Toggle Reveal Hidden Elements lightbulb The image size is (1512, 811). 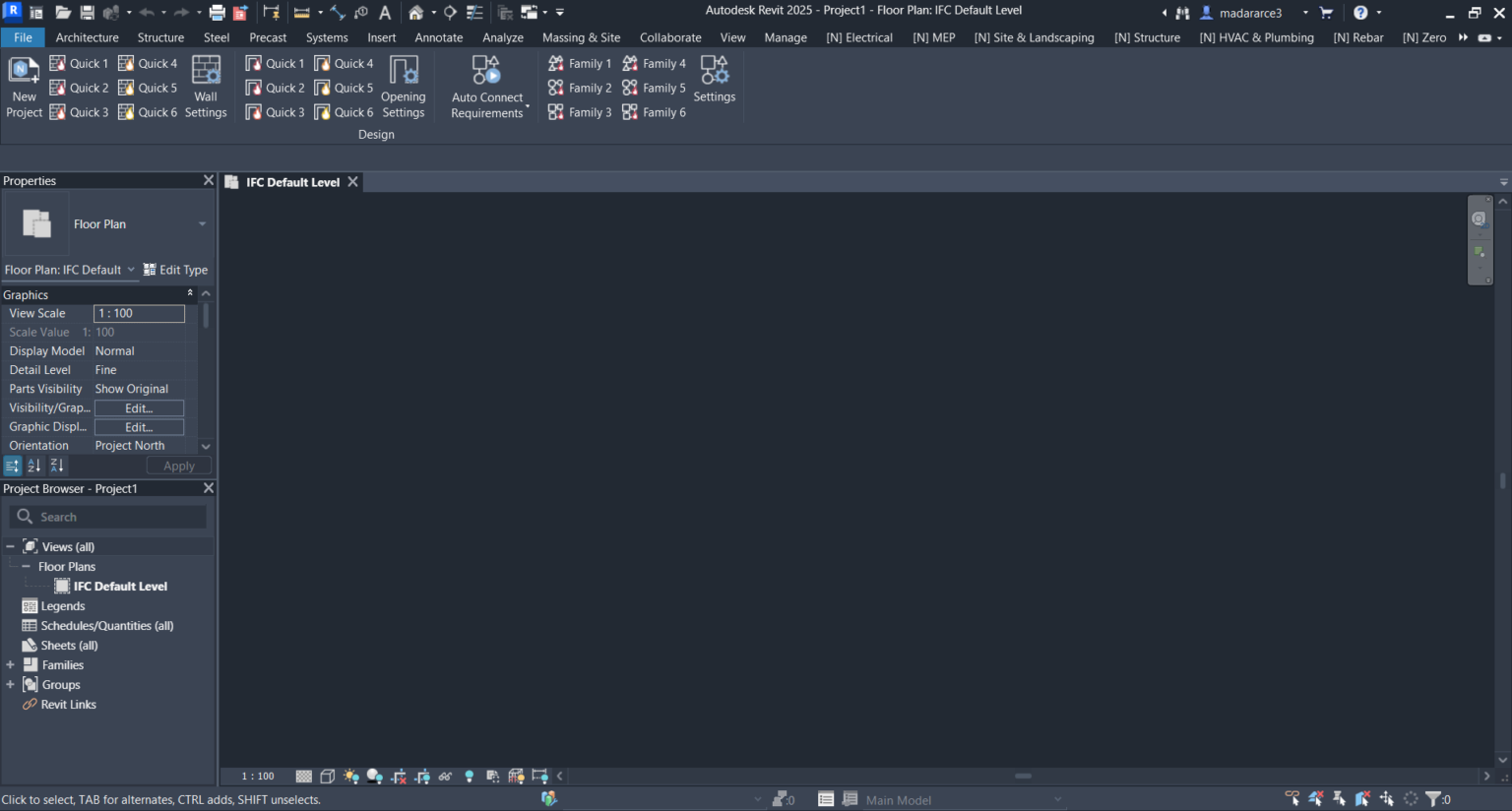coord(469,777)
